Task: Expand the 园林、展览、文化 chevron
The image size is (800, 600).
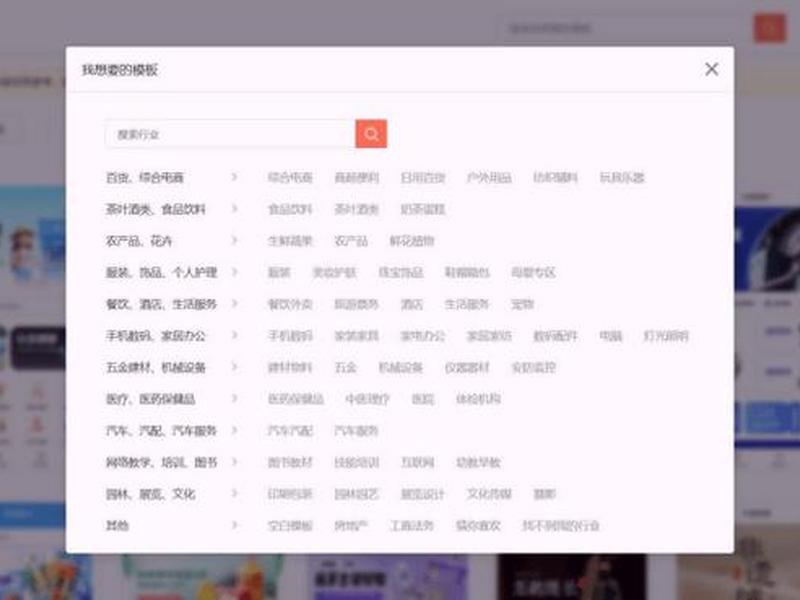Action: 234,493
